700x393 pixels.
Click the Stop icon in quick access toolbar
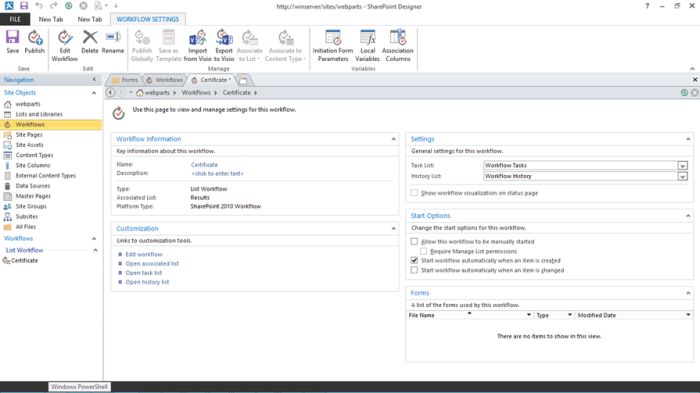pos(83,6)
